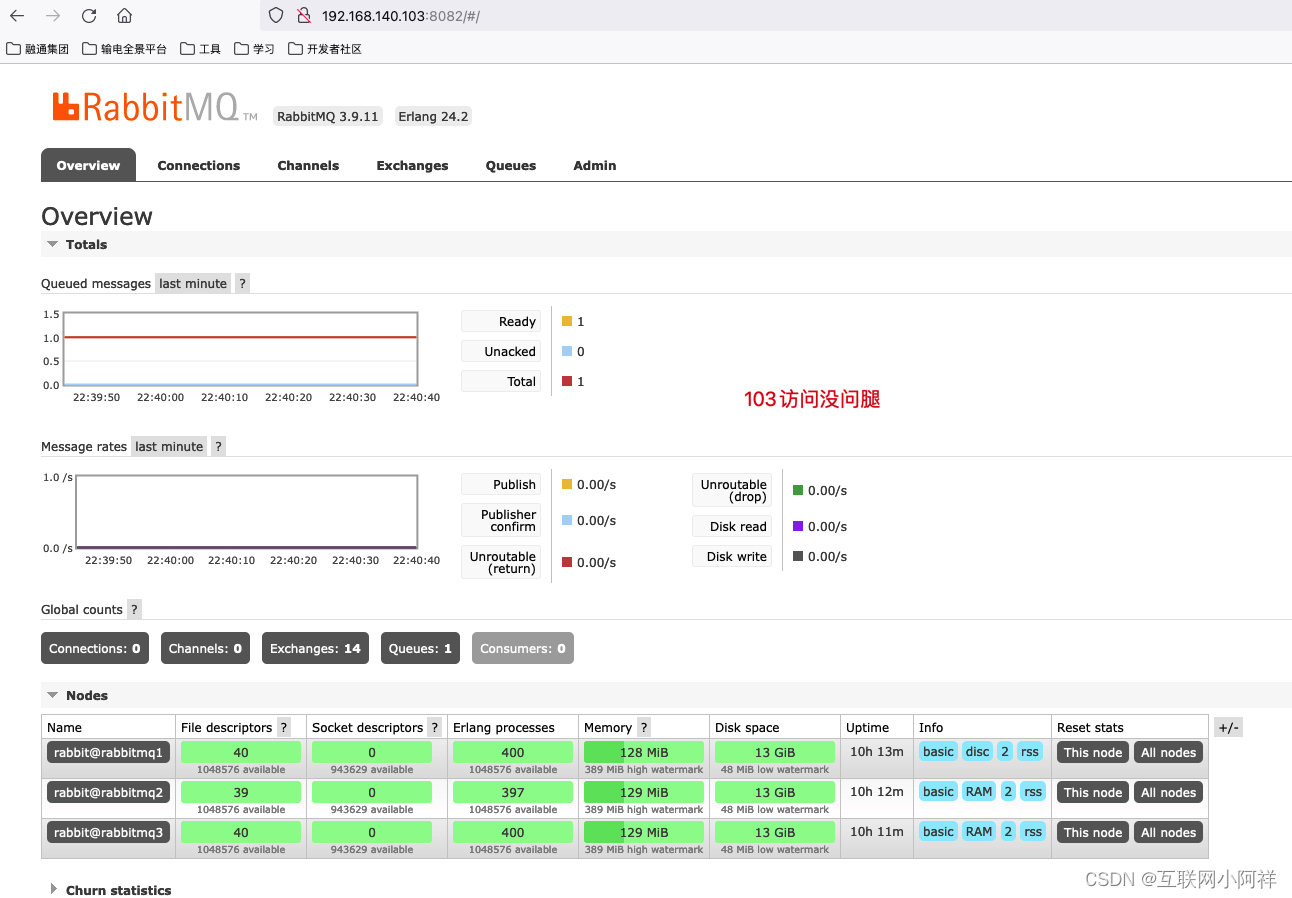The height and width of the screenshot is (898, 1292).
Task: Click the 397 Erlang processes value
Action: [513, 793]
